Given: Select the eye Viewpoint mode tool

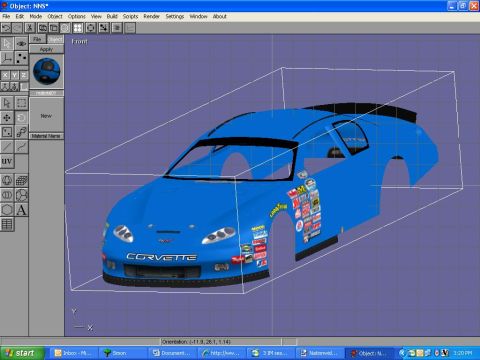Looking at the screenshot, I should [x=21, y=44].
